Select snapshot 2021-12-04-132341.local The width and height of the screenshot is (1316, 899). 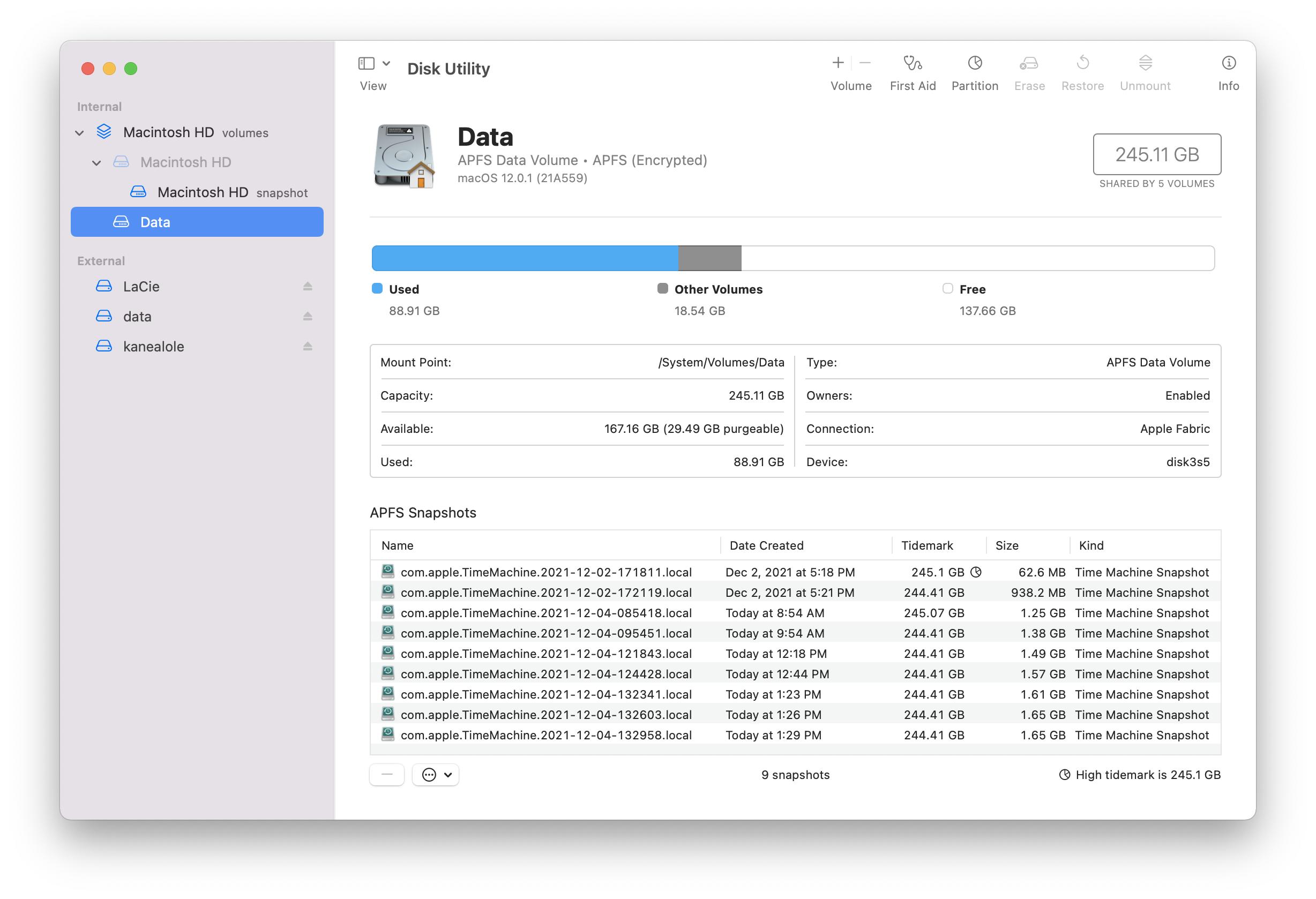(796, 695)
